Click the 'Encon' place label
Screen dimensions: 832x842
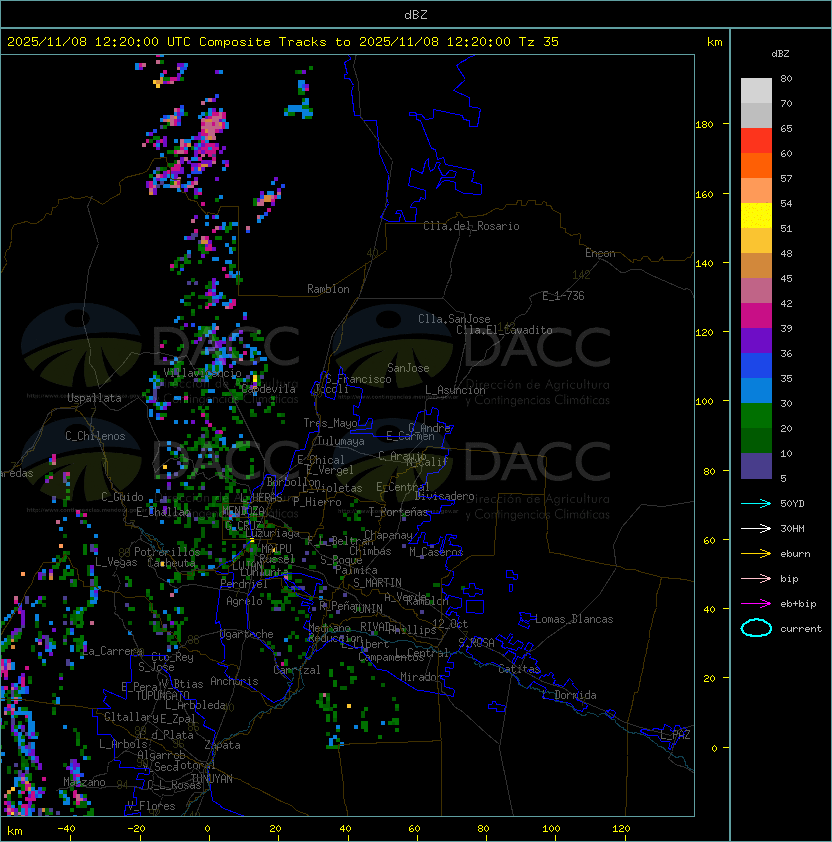(x=600, y=253)
